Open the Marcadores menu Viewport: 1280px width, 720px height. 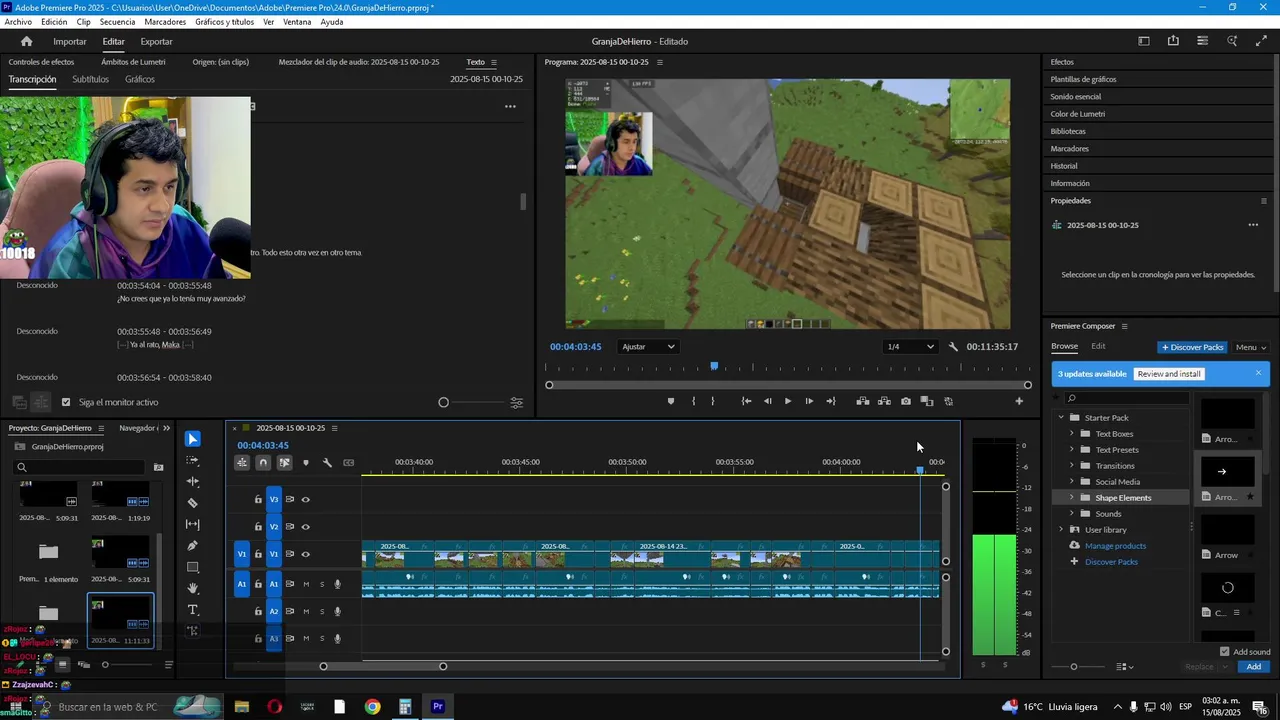[x=165, y=22]
